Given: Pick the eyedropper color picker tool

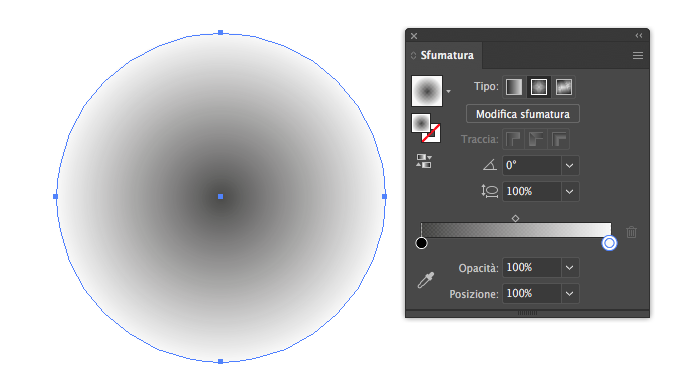Looking at the screenshot, I should pyautogui.click(x=426, y=280).
